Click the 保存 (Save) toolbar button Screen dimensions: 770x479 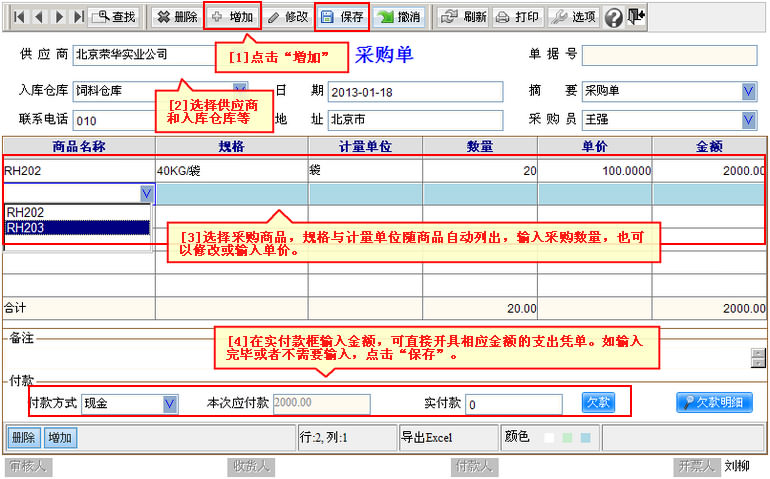pyautogui.click(x=342, y=17)
